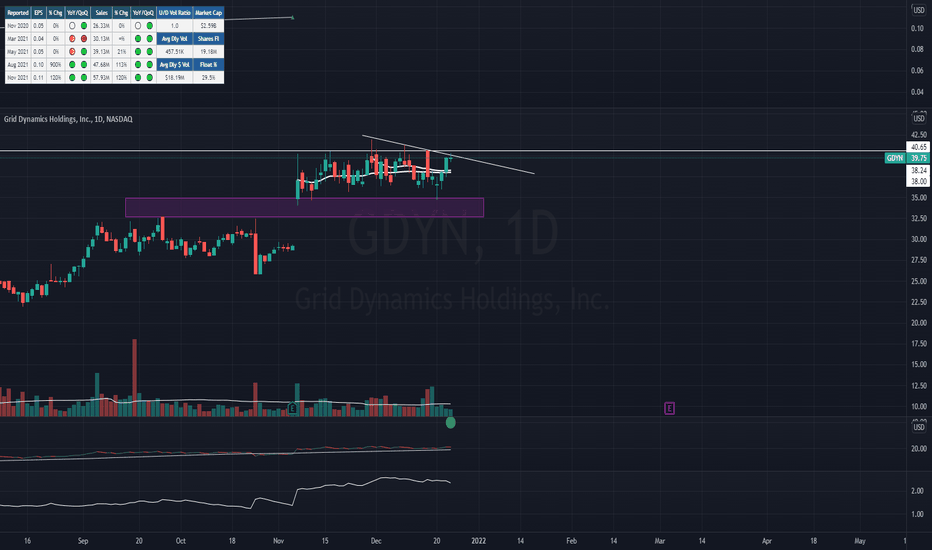The height and width of the screenshot is (550, 932).
Task: Click the 'Nov 2021' row date cell
Action: (x=18, y=77)
